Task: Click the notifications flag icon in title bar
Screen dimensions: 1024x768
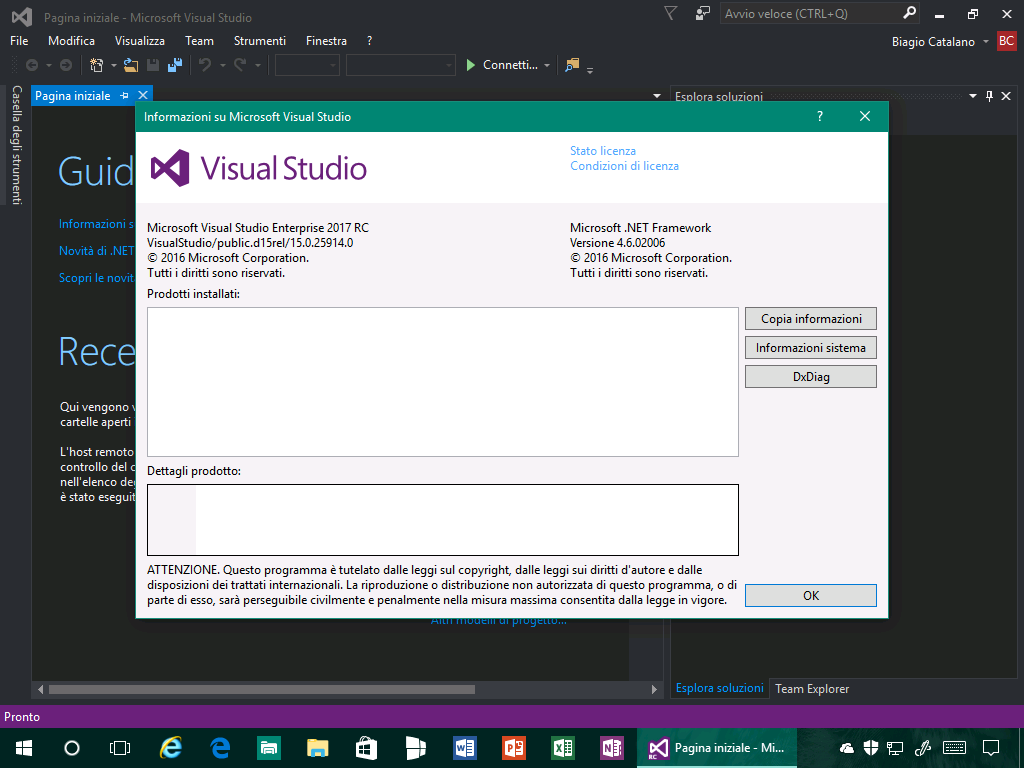Action: (x=671, y=14)
